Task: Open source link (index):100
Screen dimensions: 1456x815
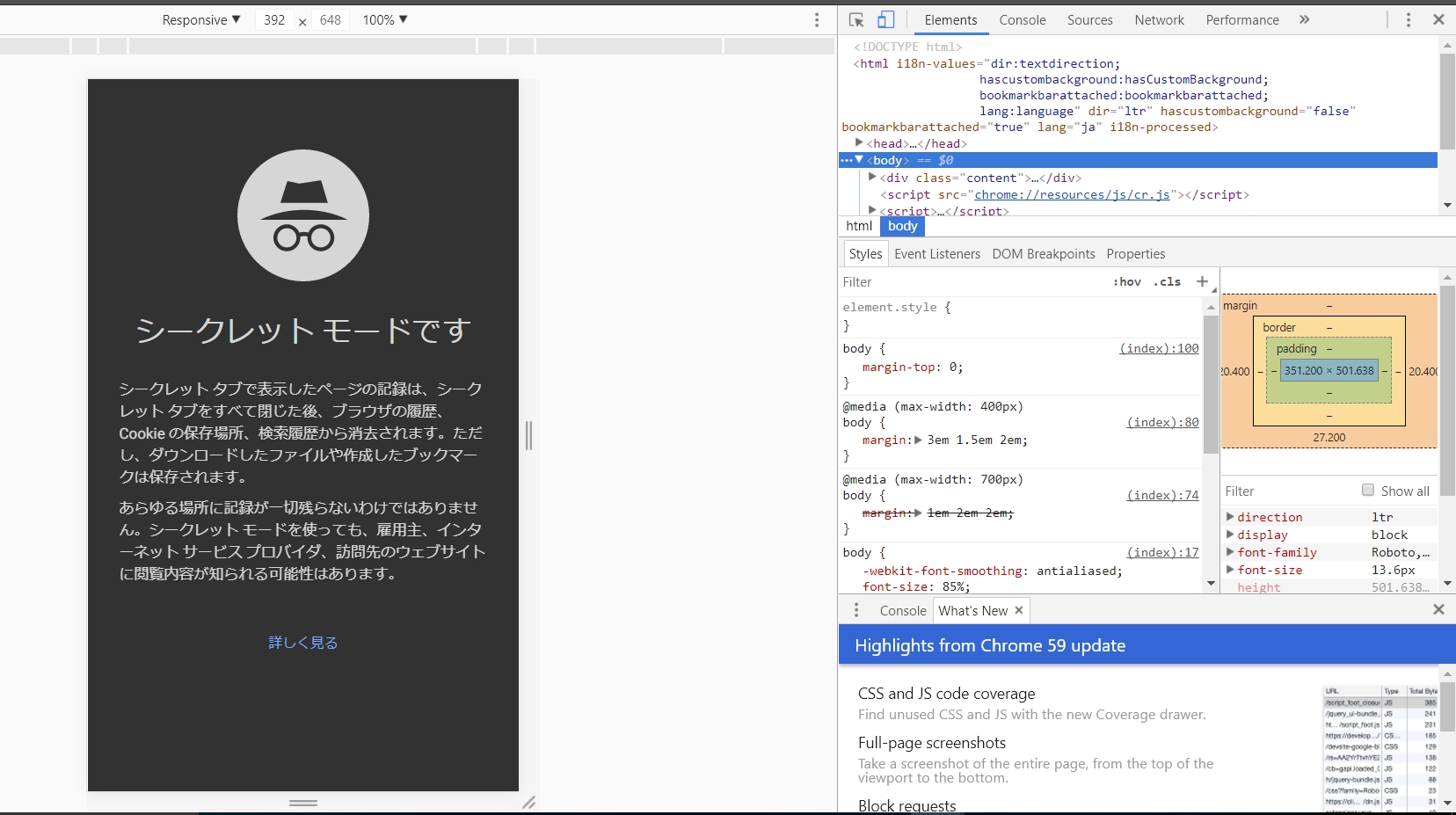Action: coord(1159,348)
